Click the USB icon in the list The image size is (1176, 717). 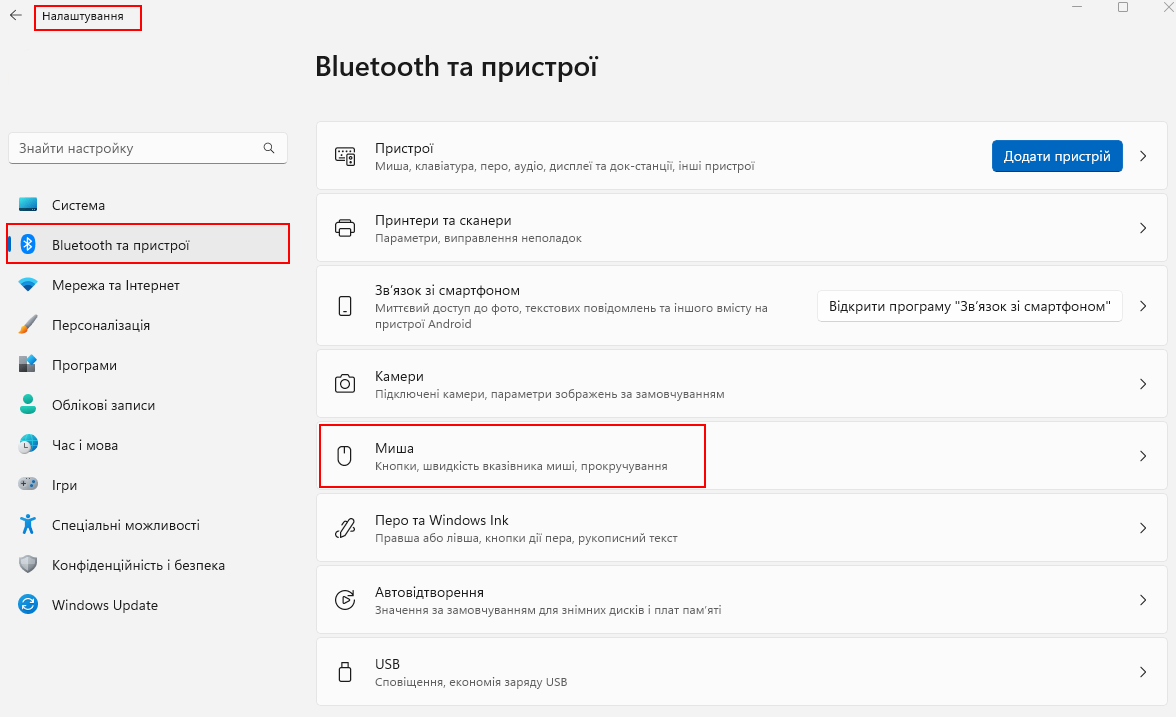click(x=344, y=672)
